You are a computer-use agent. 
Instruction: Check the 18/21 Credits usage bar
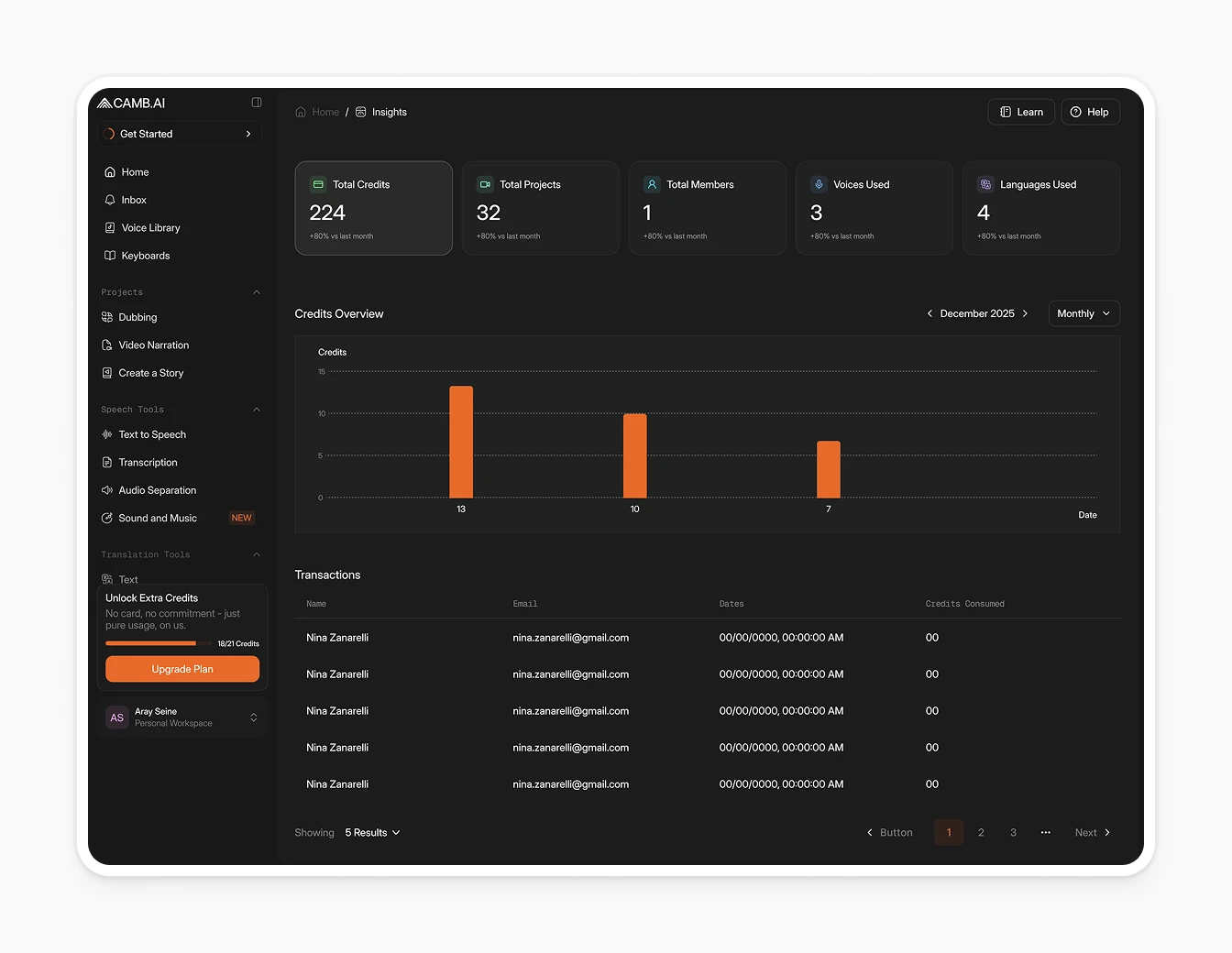[150, 643]
